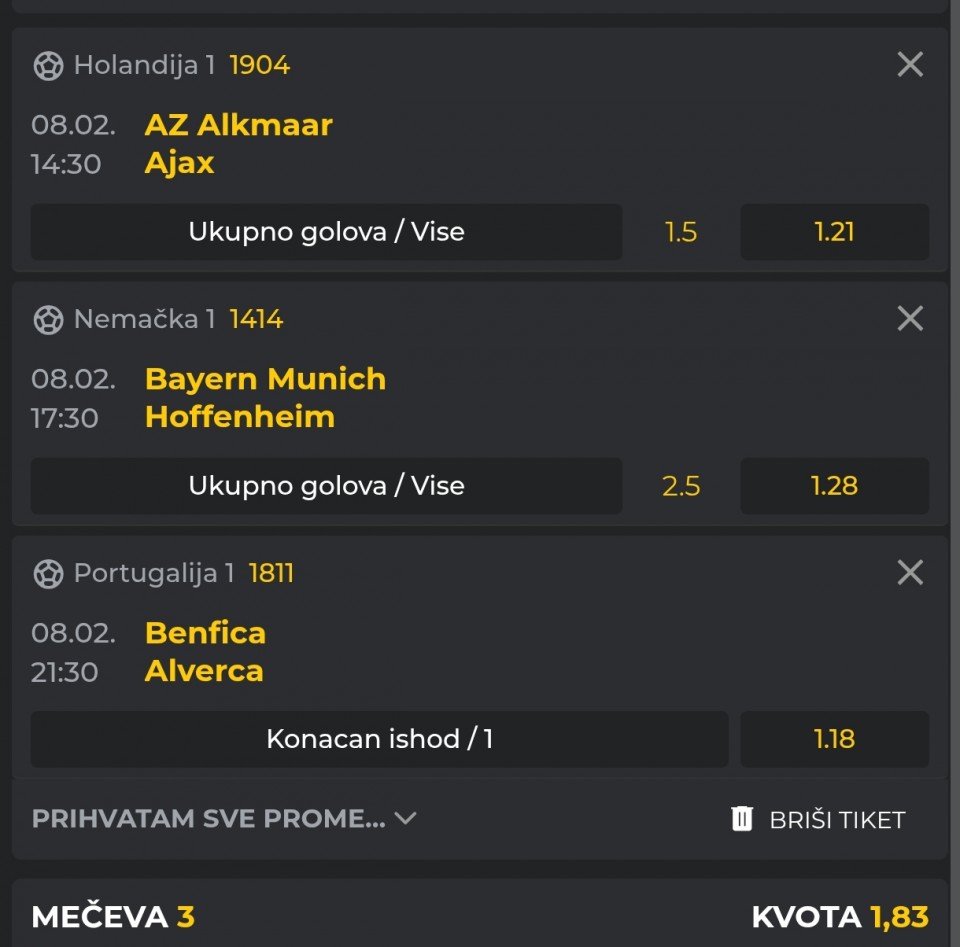960x947 pixels.
Task: Open Ukupno golova / Vise for Bayern Munich
Action: 326,486
